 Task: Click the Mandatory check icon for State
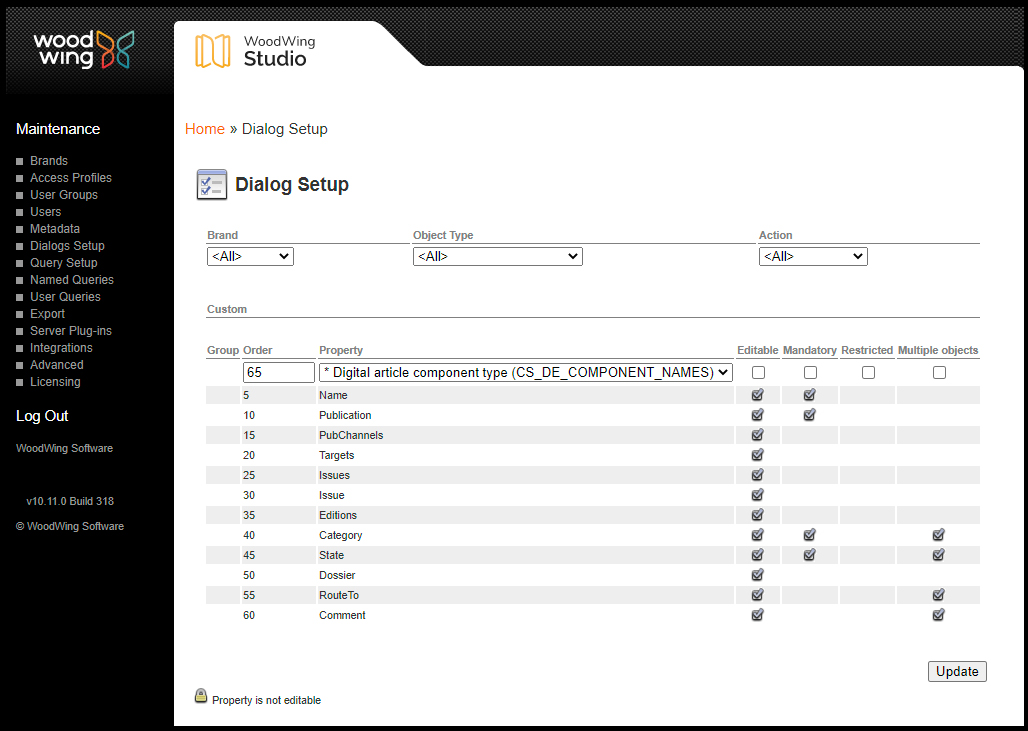810,555
